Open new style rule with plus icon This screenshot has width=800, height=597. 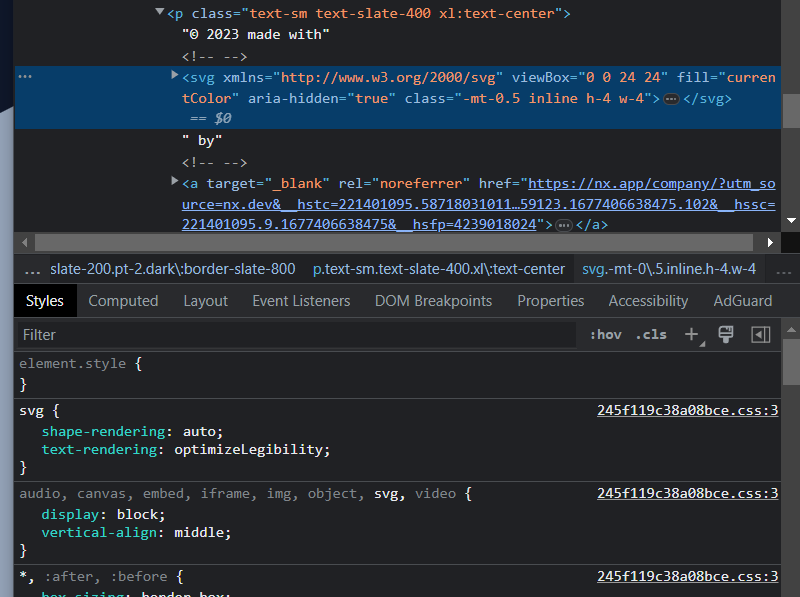tap(692, 334)
